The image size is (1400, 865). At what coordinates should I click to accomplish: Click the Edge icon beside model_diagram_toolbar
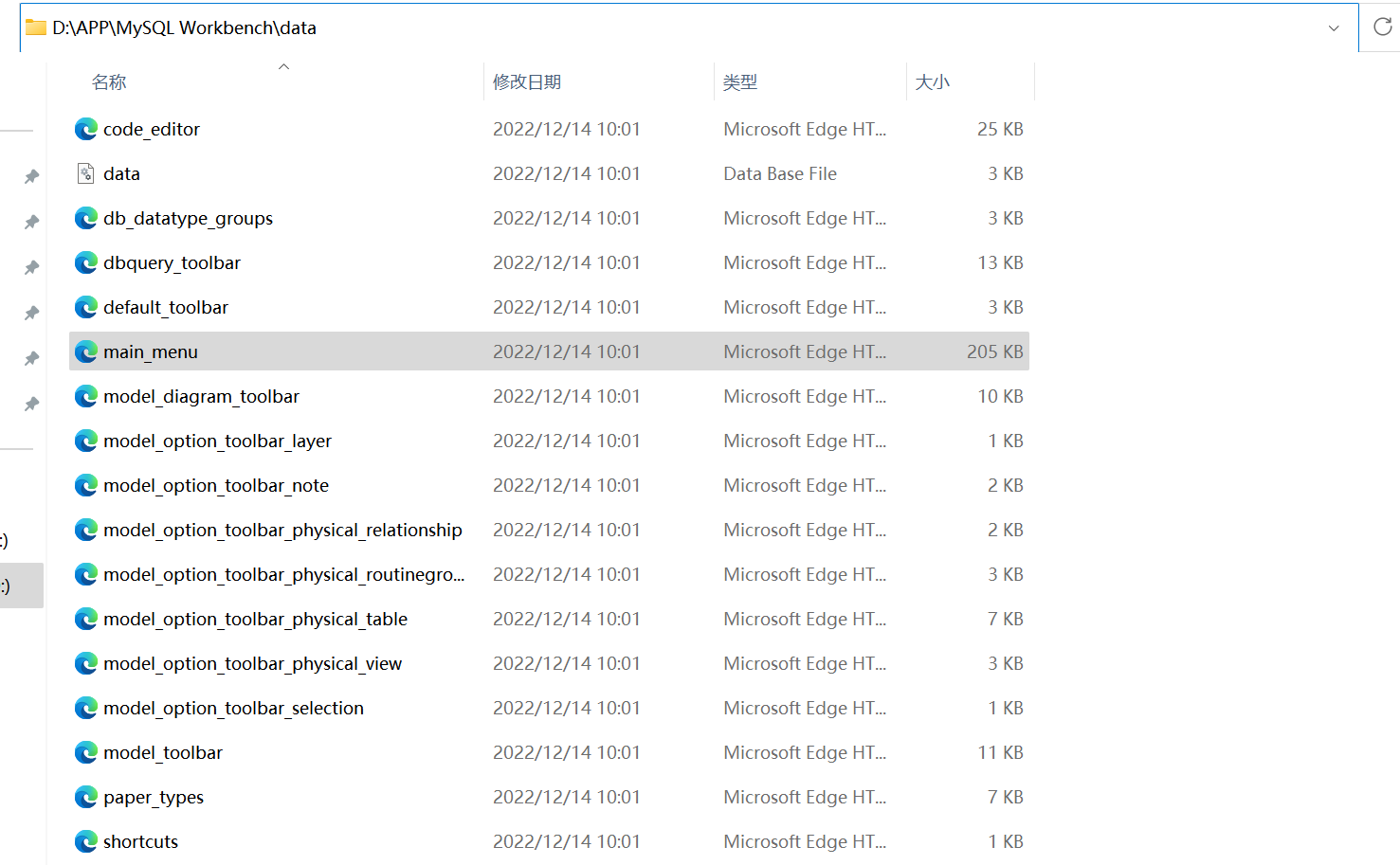[86, 396]
